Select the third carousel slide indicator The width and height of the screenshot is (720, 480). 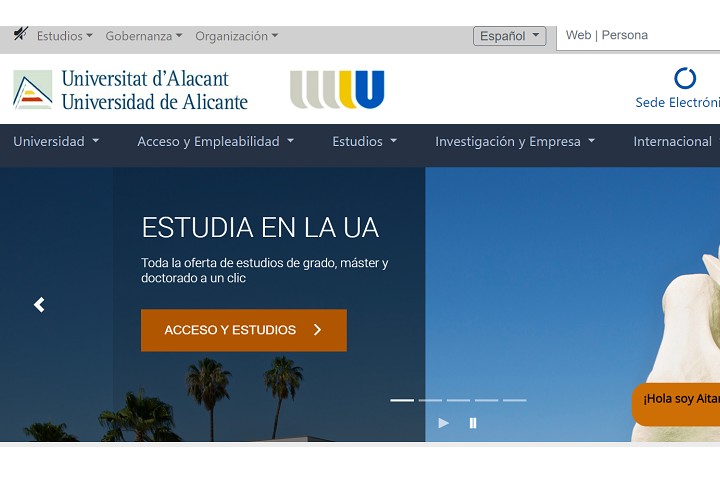coord(458,401)
